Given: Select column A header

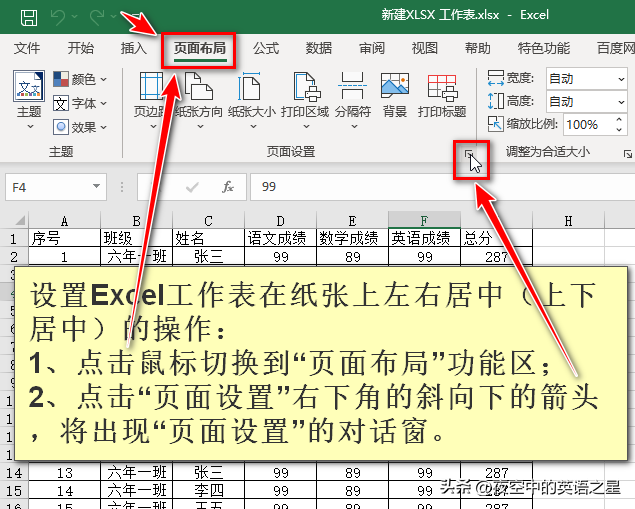Looking at the screenshot, I should click(x=64, y=221).
